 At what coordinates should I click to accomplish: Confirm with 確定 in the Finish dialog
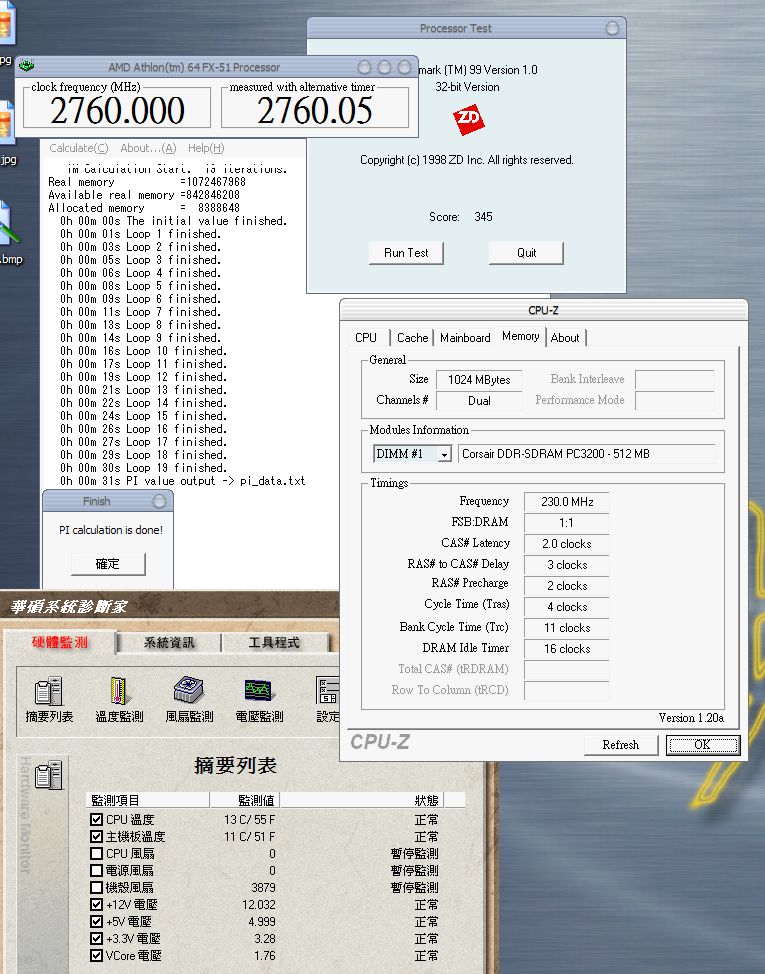coord(107,564)
